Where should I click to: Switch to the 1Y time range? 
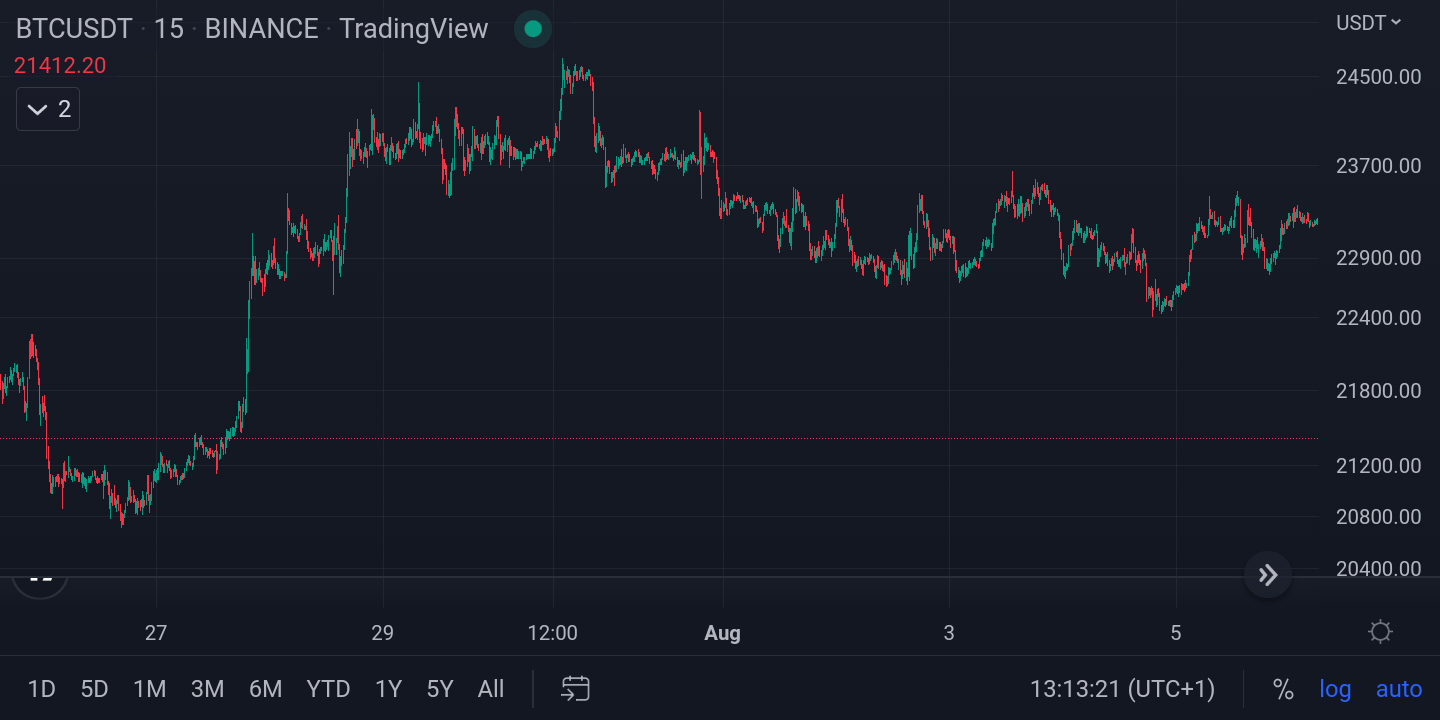pyautogui.click(x=388, y=689)
